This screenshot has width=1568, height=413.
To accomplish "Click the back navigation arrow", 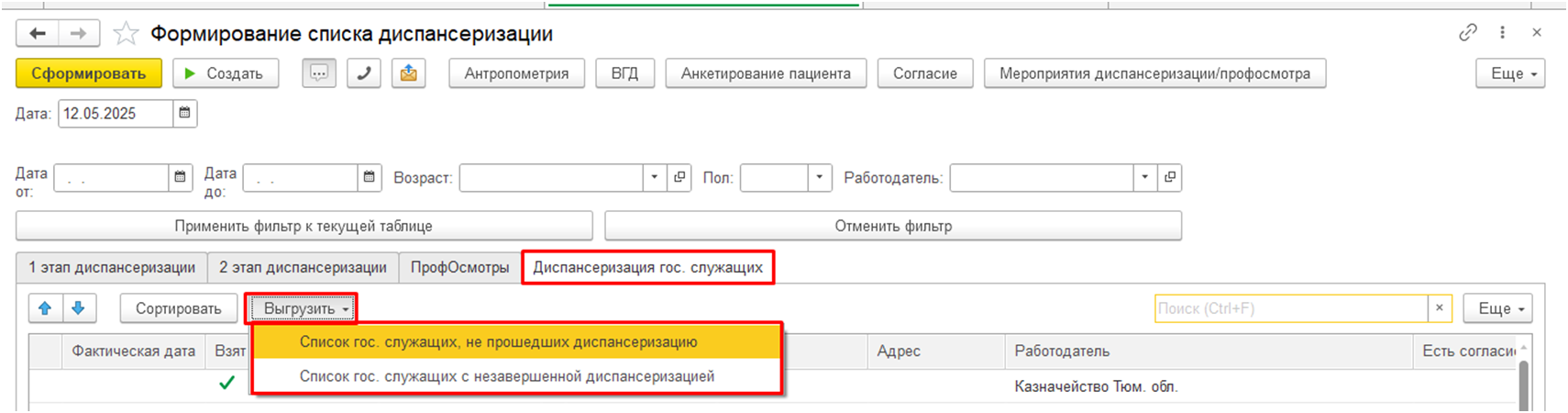I will [38, 34].
